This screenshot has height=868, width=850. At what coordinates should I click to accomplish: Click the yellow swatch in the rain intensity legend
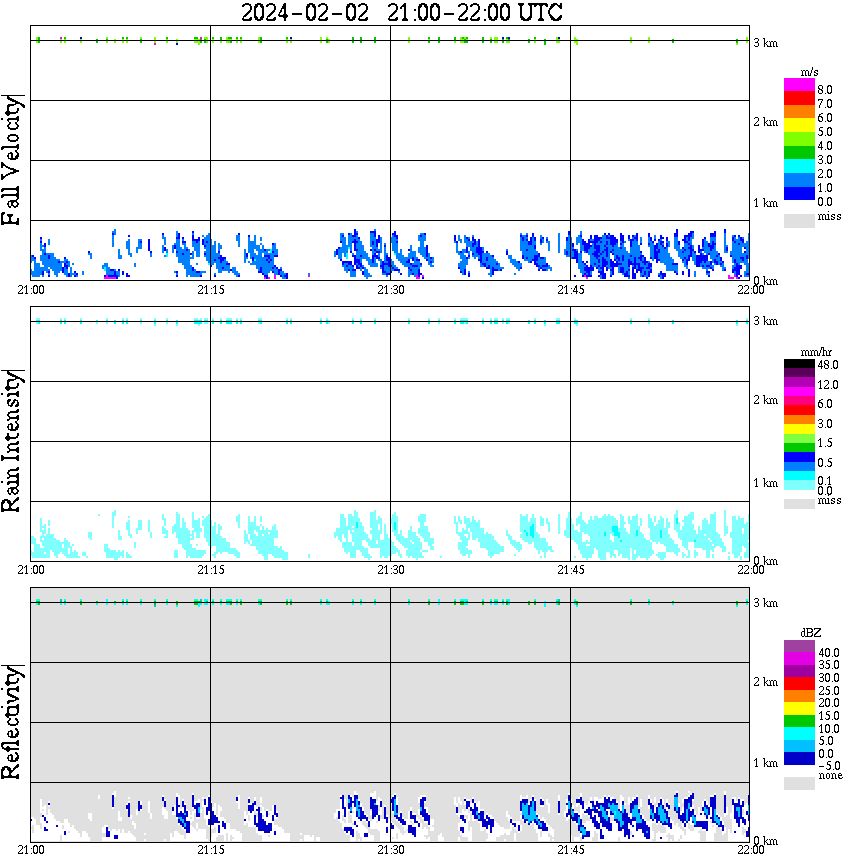click(799, 429)
